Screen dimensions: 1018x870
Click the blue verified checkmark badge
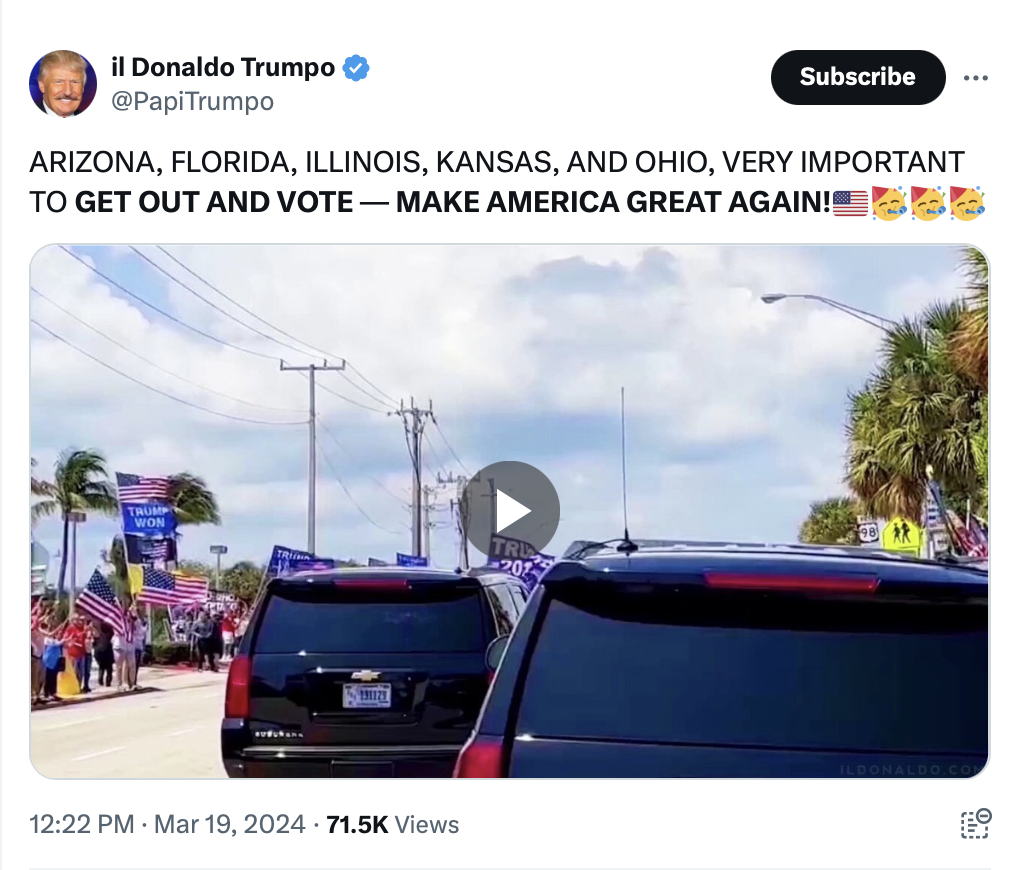pos(356,68)
